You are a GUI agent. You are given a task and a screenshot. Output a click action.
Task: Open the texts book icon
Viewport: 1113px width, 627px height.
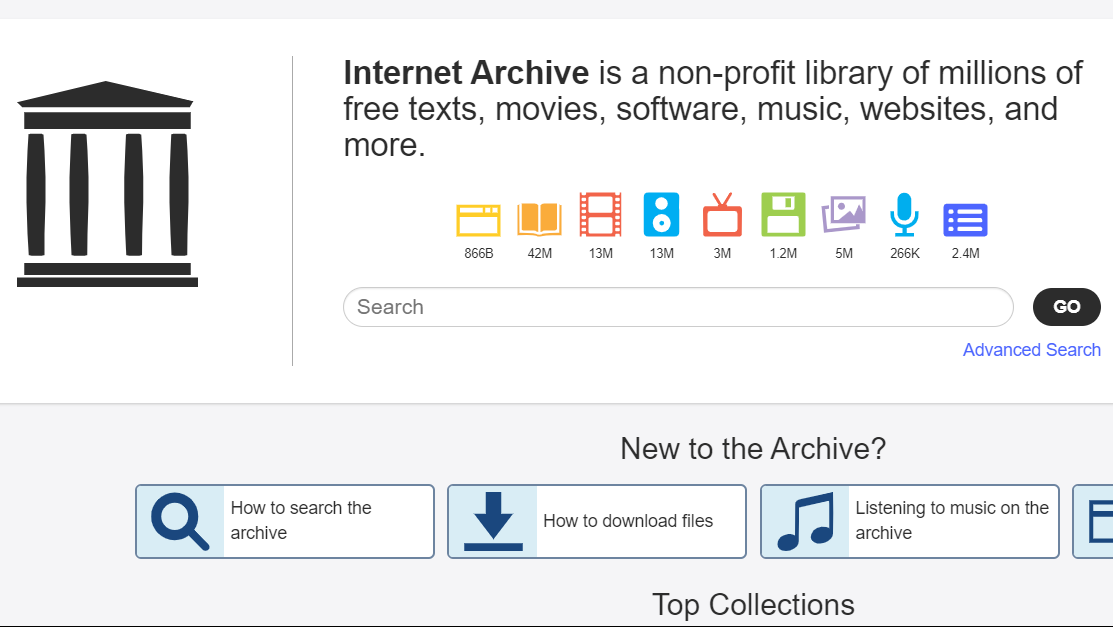(x=539, y=218)
